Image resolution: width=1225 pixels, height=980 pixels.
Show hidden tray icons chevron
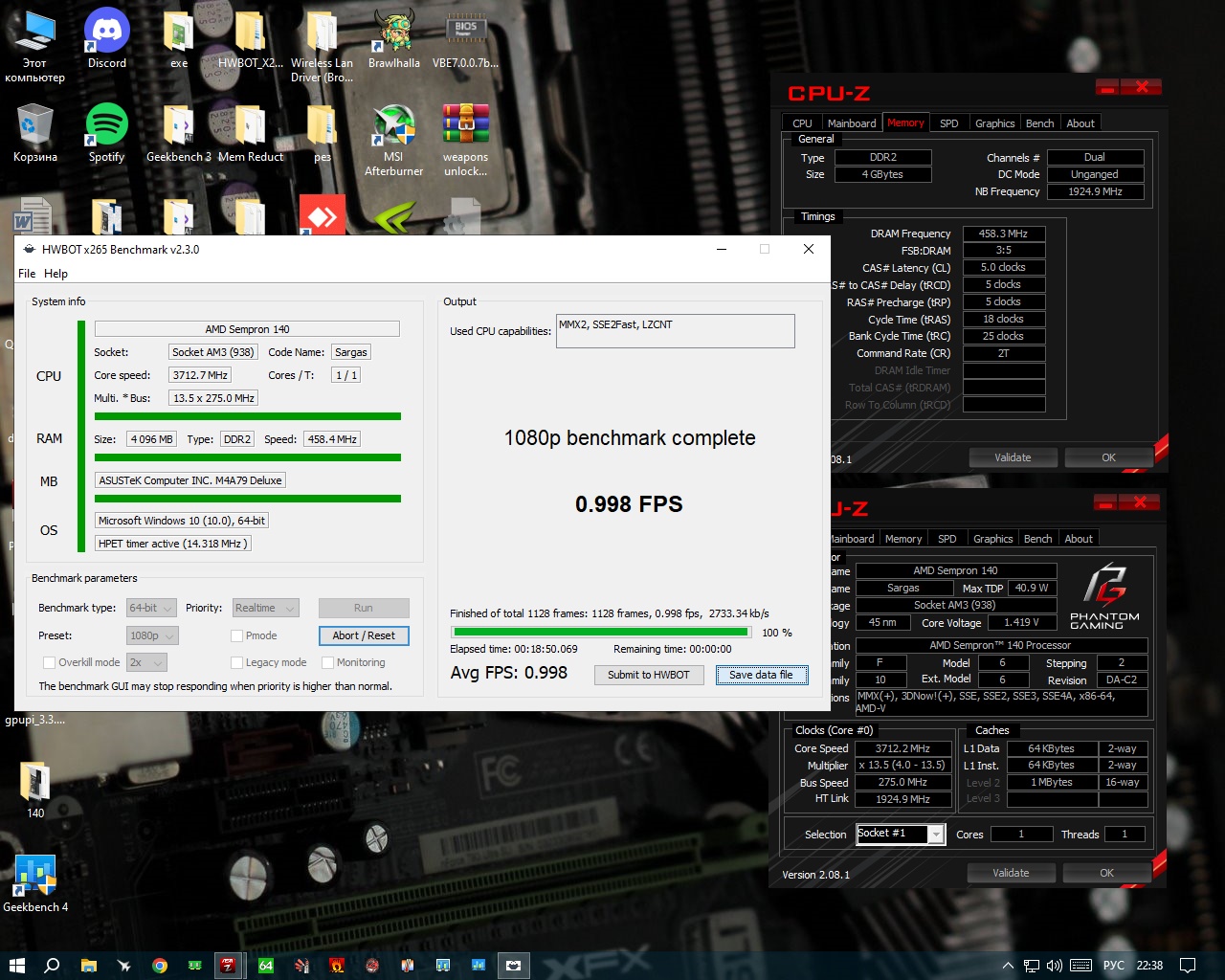pos(1007,965)
